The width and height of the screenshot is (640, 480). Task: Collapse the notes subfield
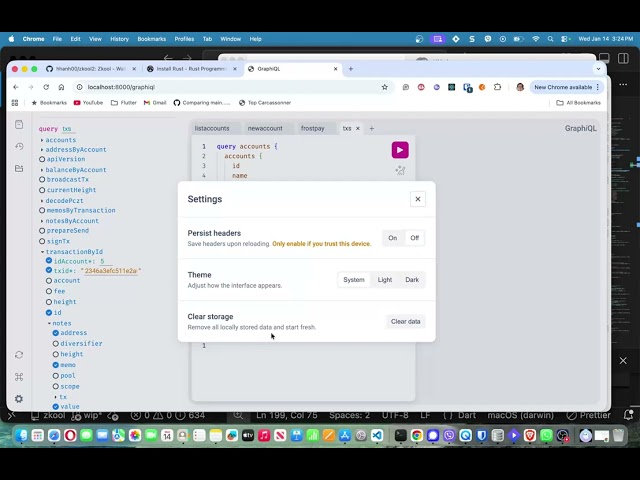pos(49,323)
